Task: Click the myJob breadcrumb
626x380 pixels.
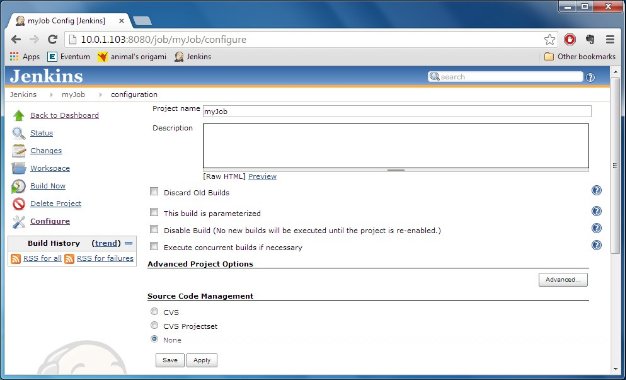Action: coord(73,95)
